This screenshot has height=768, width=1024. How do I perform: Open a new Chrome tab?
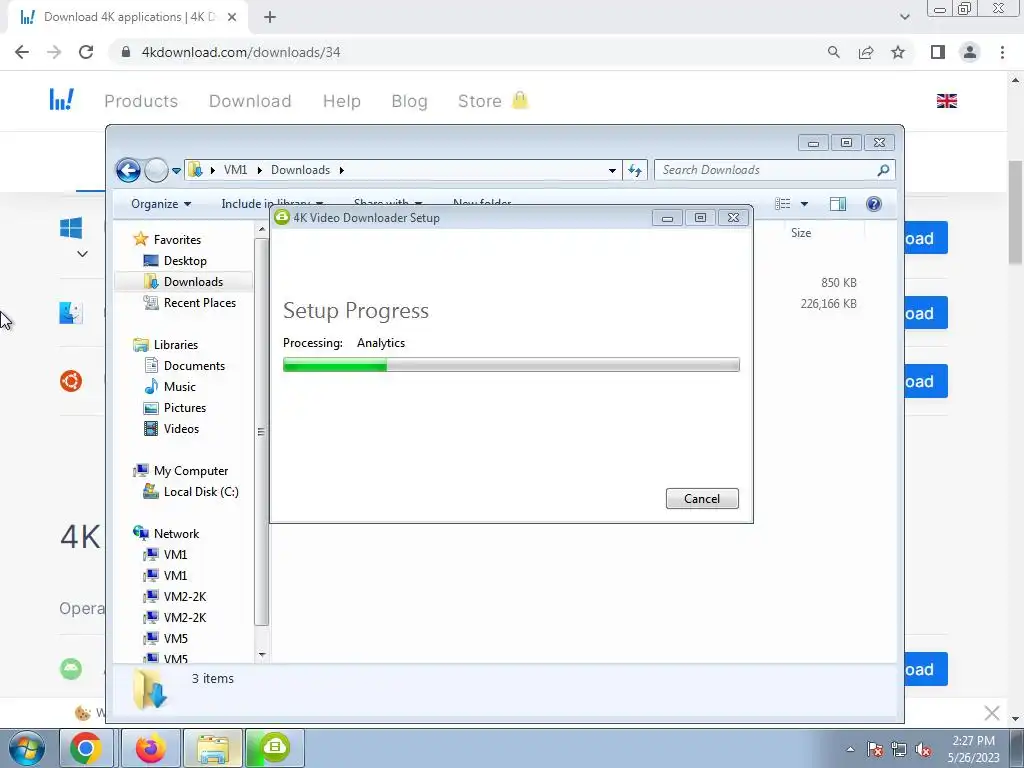coord(270,17)
